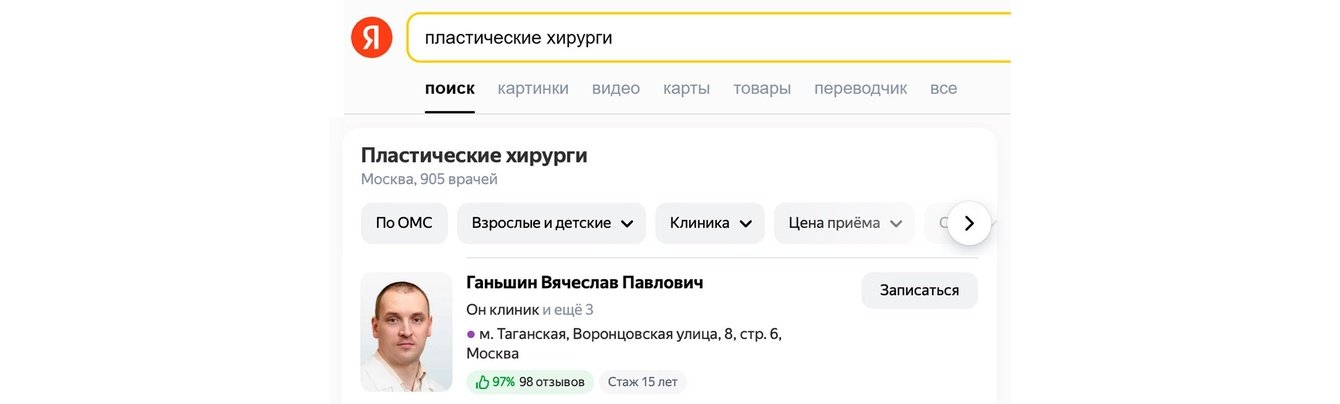
Task: Expand the 'Цена приёма' dropdown
Action: click(843, 223)
